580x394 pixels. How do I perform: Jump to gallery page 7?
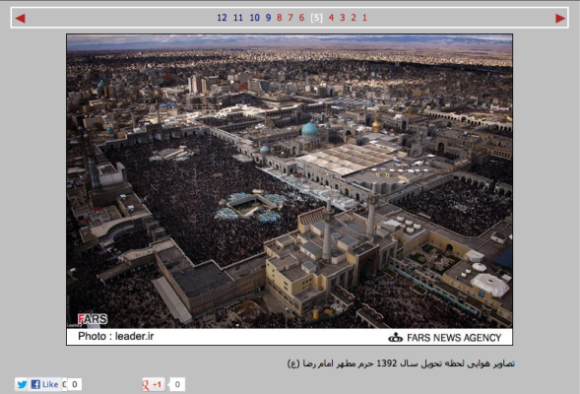[x=291, y=18]
